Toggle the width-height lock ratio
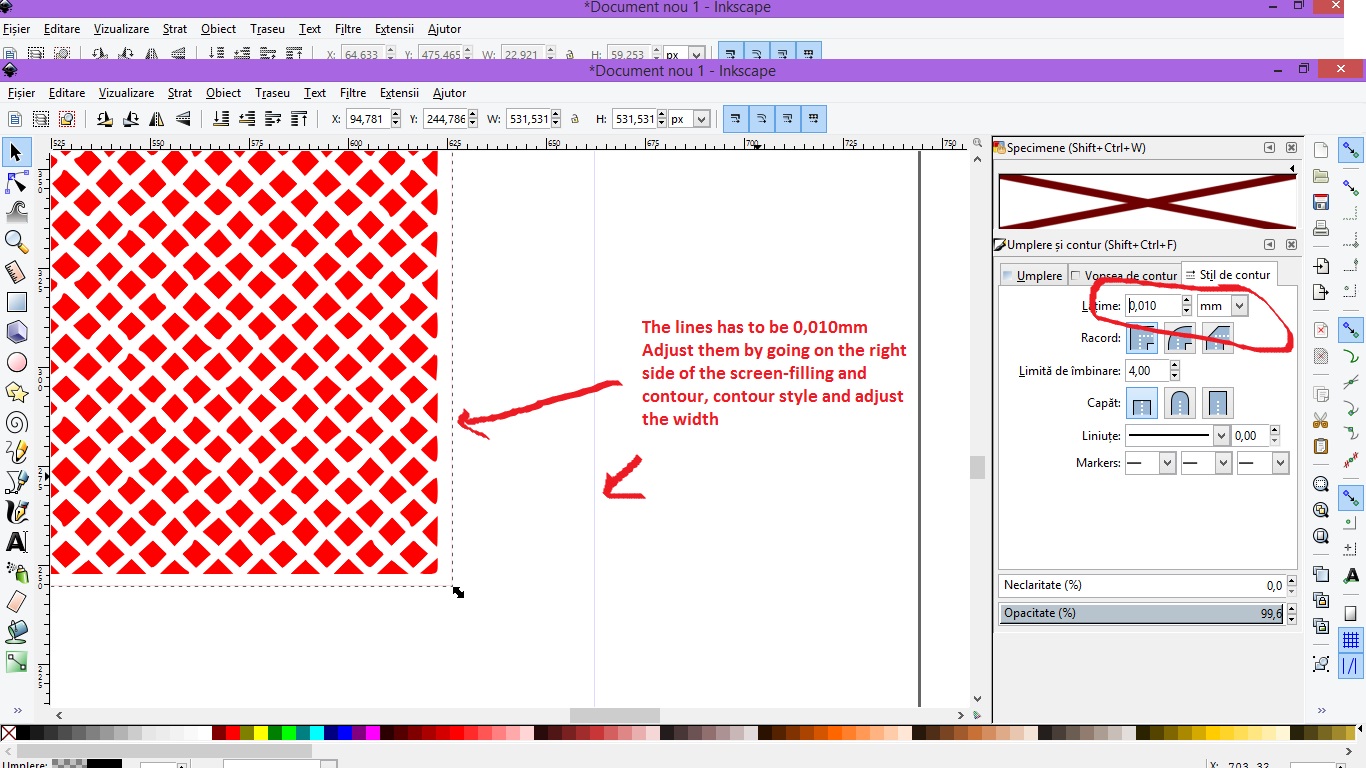Screen dimensions: 1366x768 point(575,119)
